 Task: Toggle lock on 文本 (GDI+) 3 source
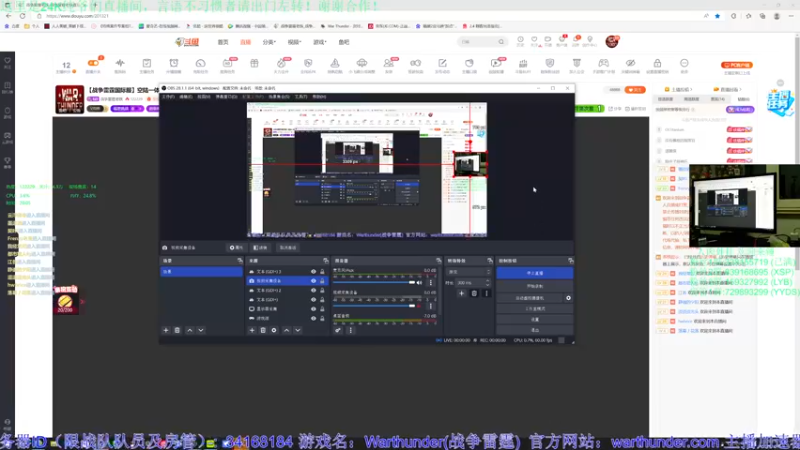click(x=322, y=272)
